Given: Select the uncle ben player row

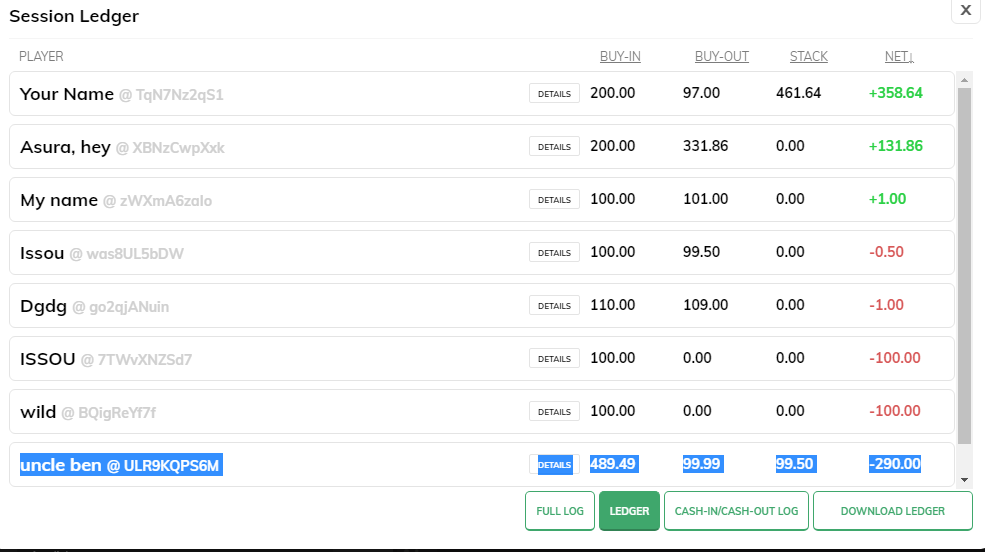Looking at the screenshot, I should click(x=300, y=465).
